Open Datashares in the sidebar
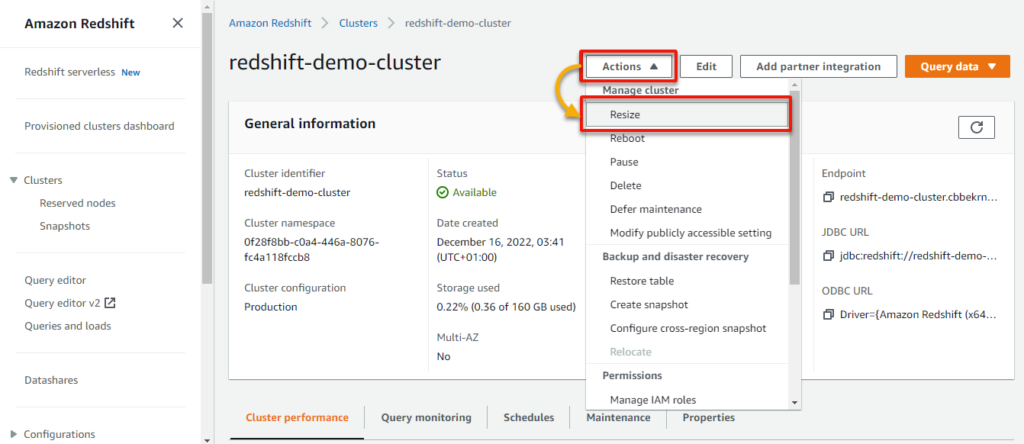This screenshot has height=444, width=1024. (52, 380)
